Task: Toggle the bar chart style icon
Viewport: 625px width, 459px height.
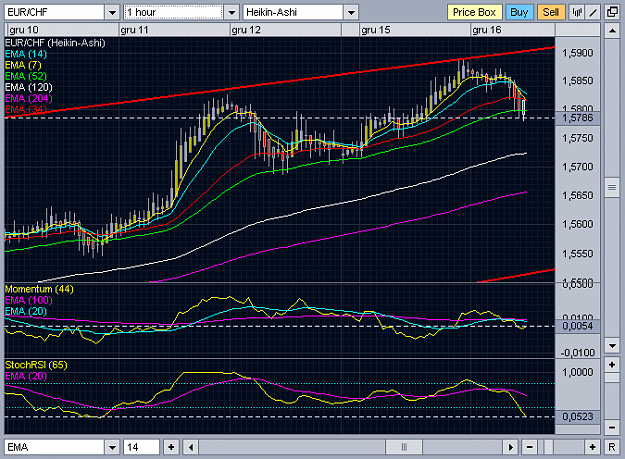Action: coord(577,12)
